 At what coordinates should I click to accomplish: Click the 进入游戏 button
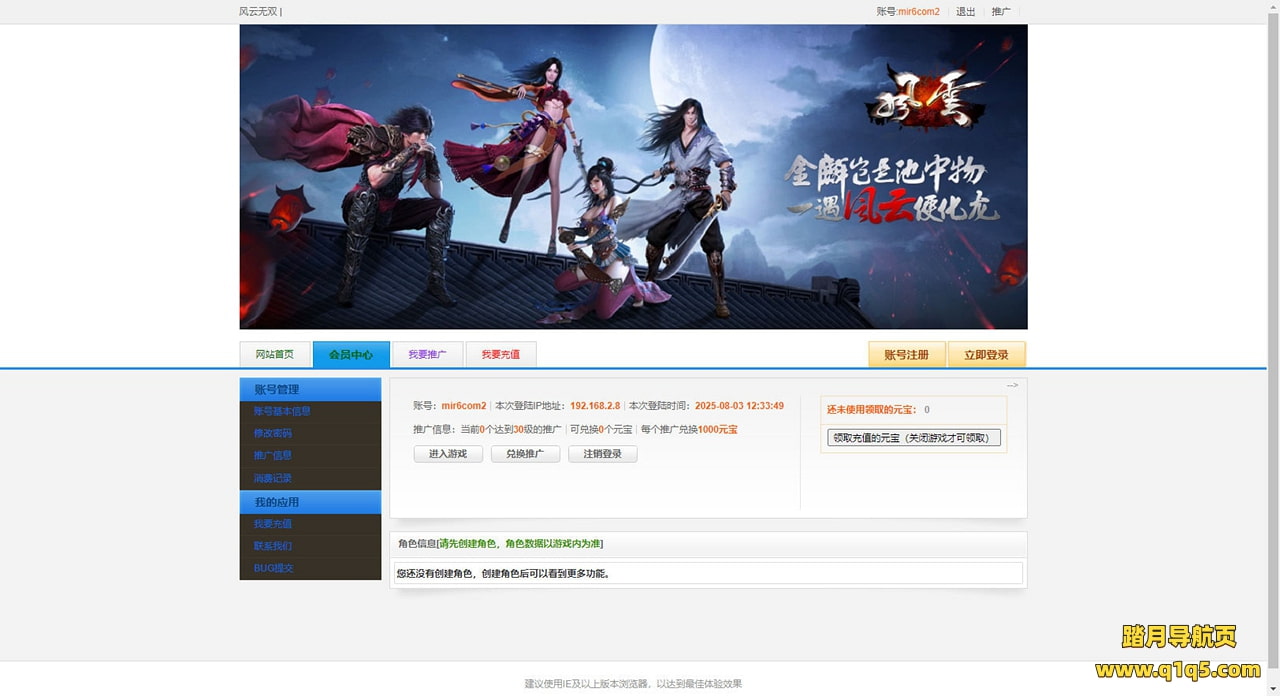click(448, 454)
